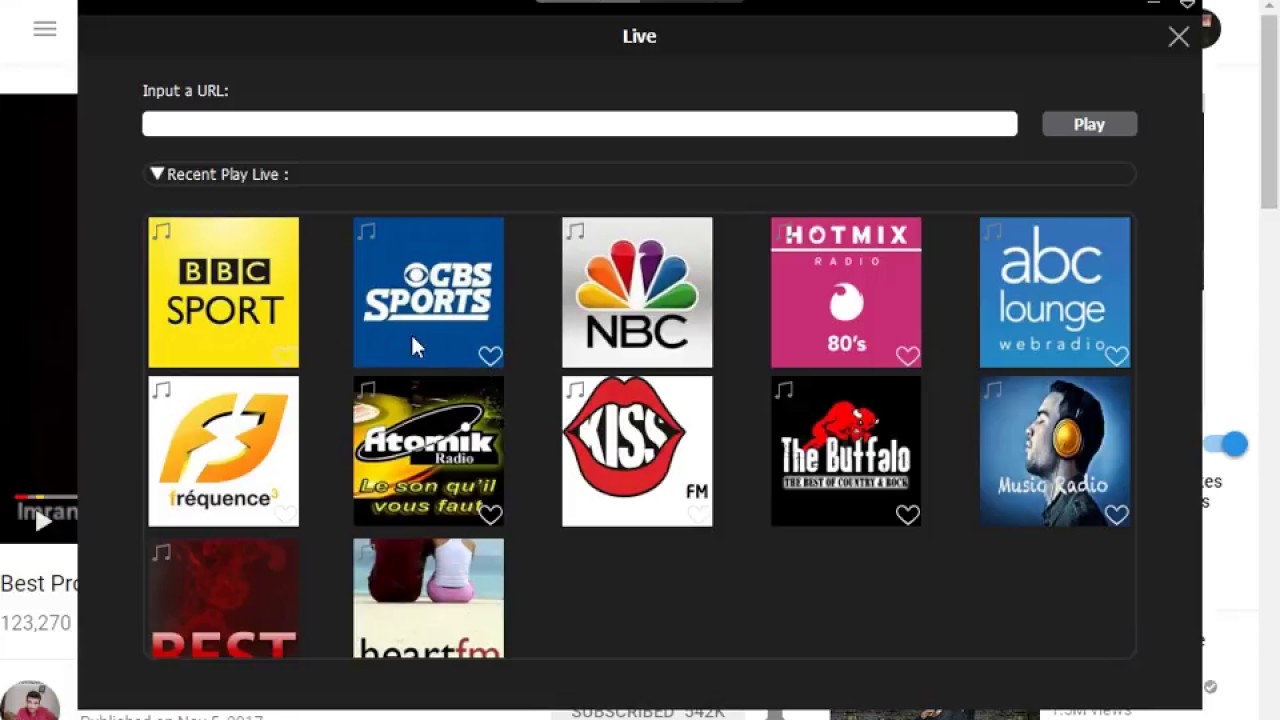The height and width of the screenshot is (720, 1280).
Task: Collapse the Recent Play Live section
Action: (157, 173)
